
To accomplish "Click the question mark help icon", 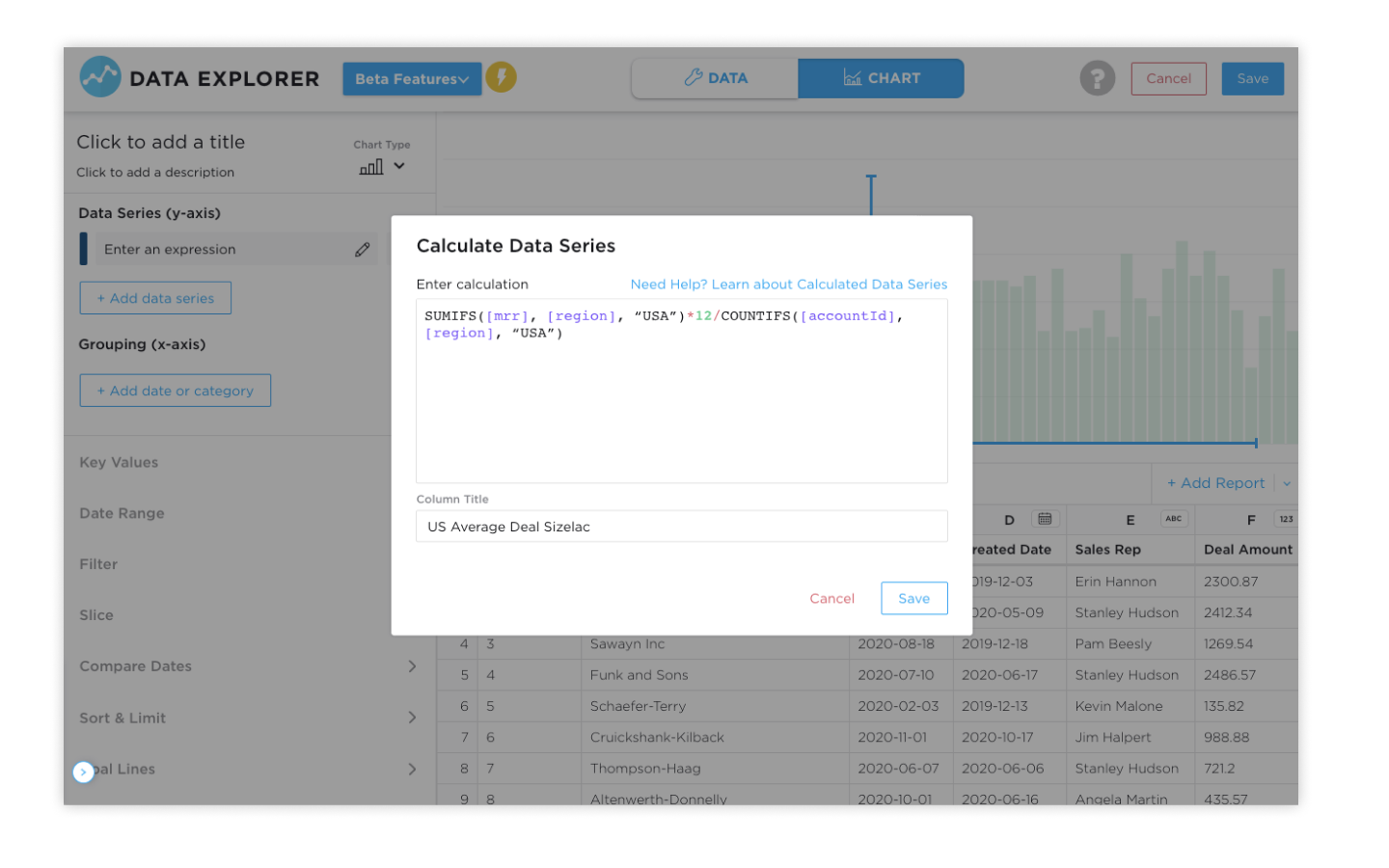I will (x=1097, y=78).
